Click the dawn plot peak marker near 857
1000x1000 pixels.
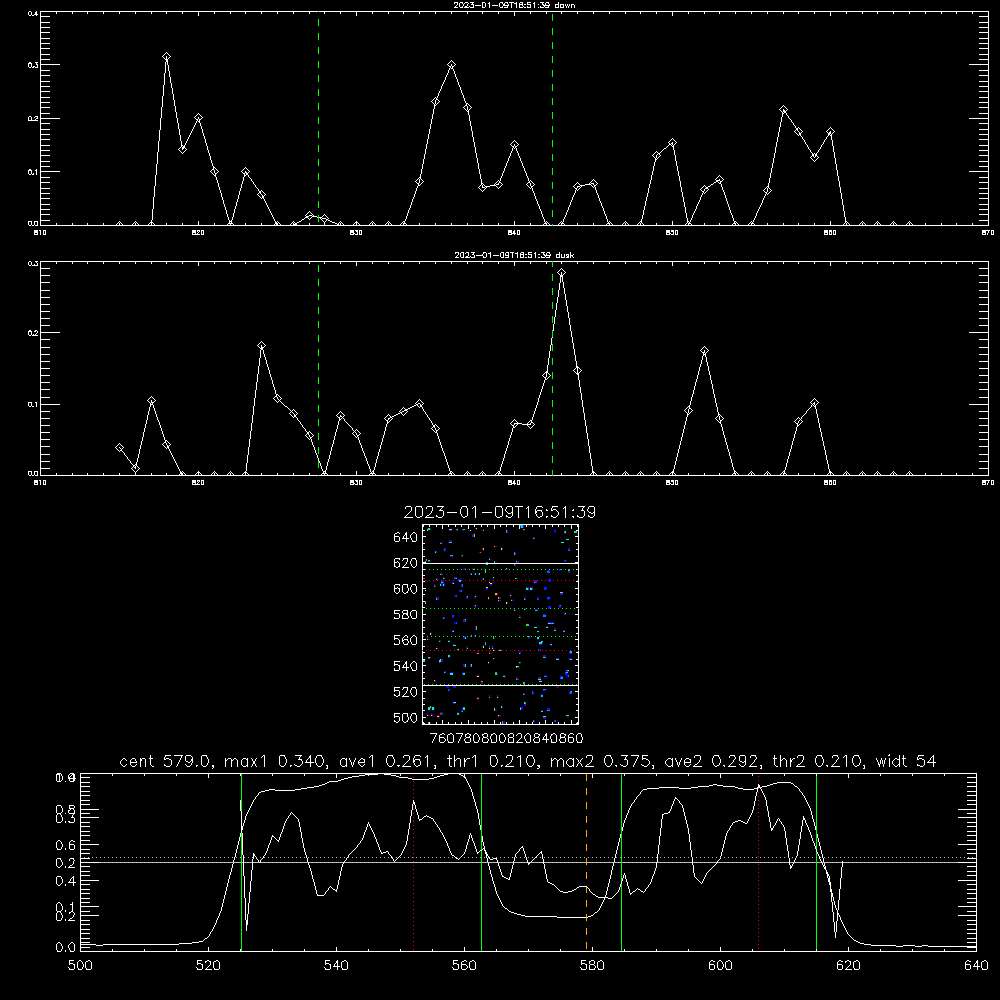click(x=784, y=110)
